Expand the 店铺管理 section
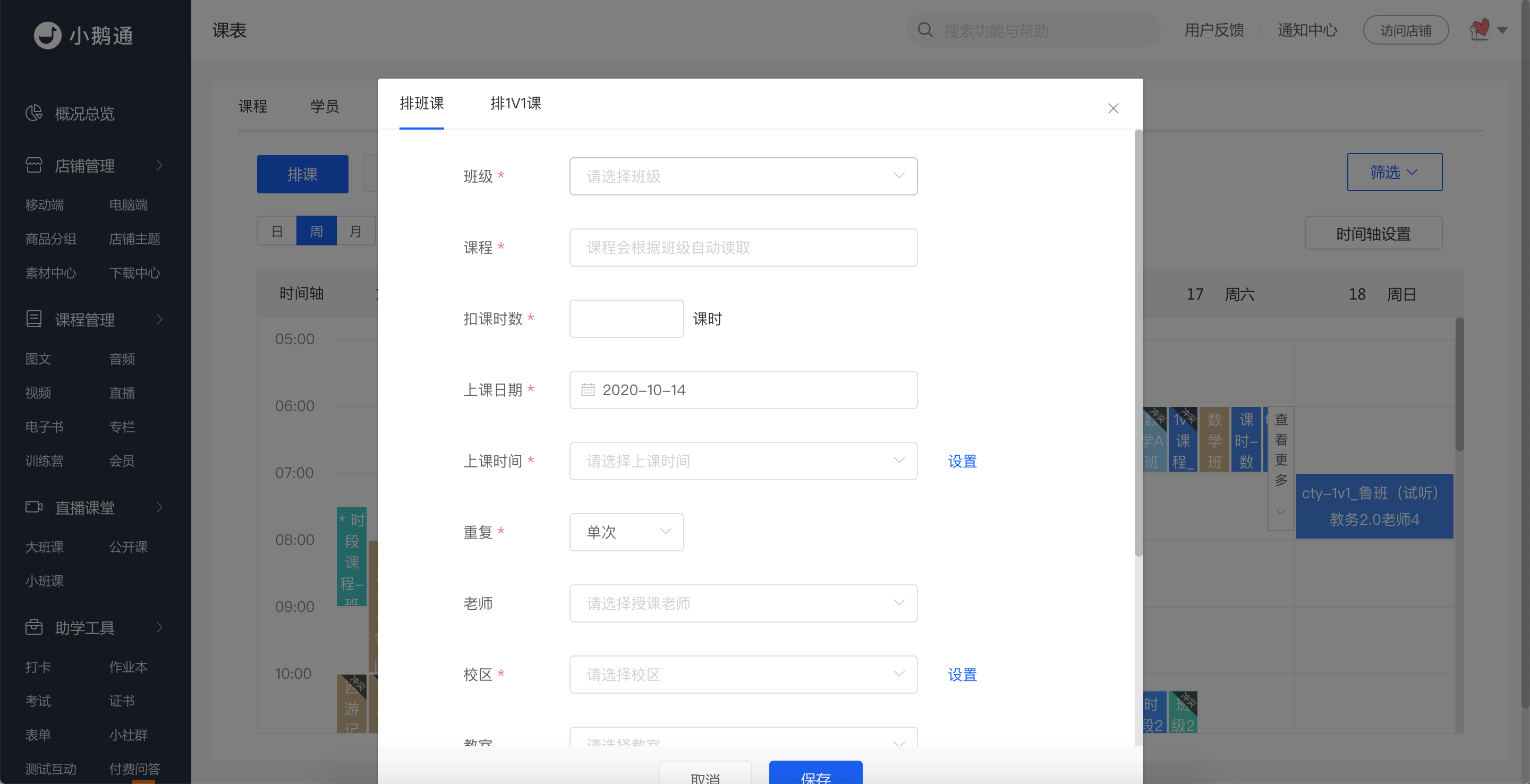This screenshot has height=784, width=1530. [x=159, y=165]
